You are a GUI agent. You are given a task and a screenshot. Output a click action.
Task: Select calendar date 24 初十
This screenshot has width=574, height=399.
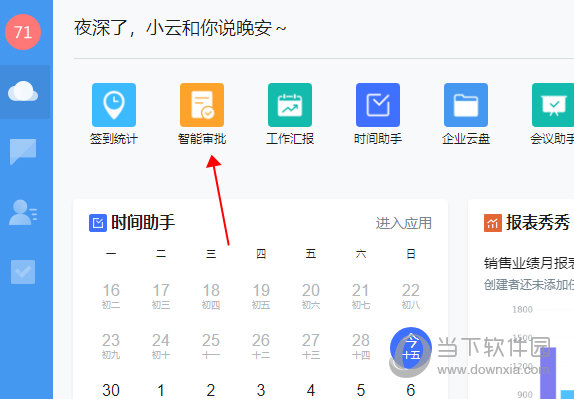tap(161, 346)
